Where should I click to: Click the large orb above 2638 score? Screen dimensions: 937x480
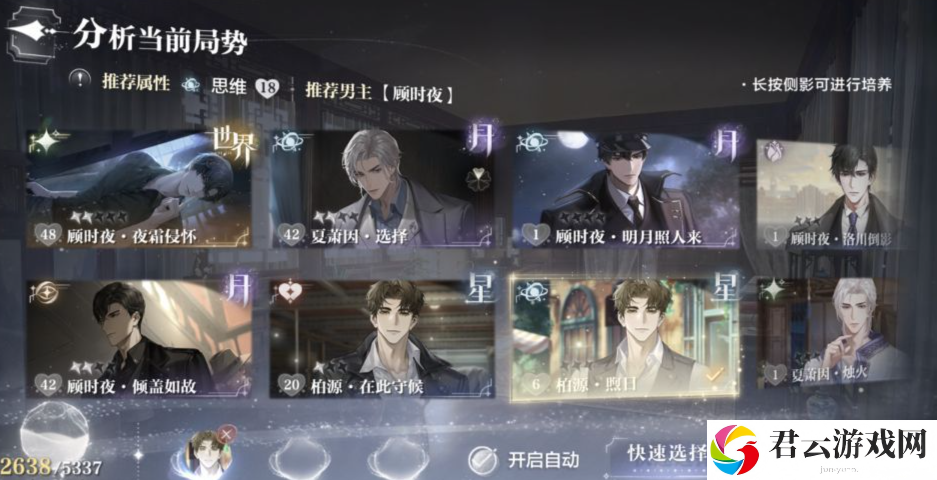pos(55,431)
